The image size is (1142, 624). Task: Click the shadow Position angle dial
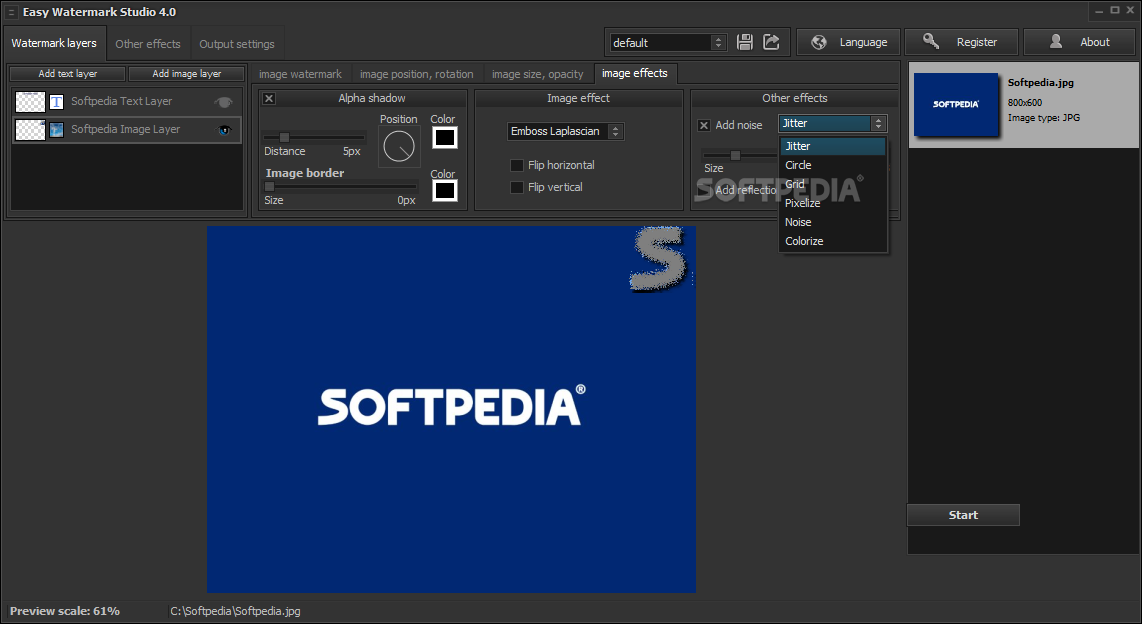tap(399, 146)
